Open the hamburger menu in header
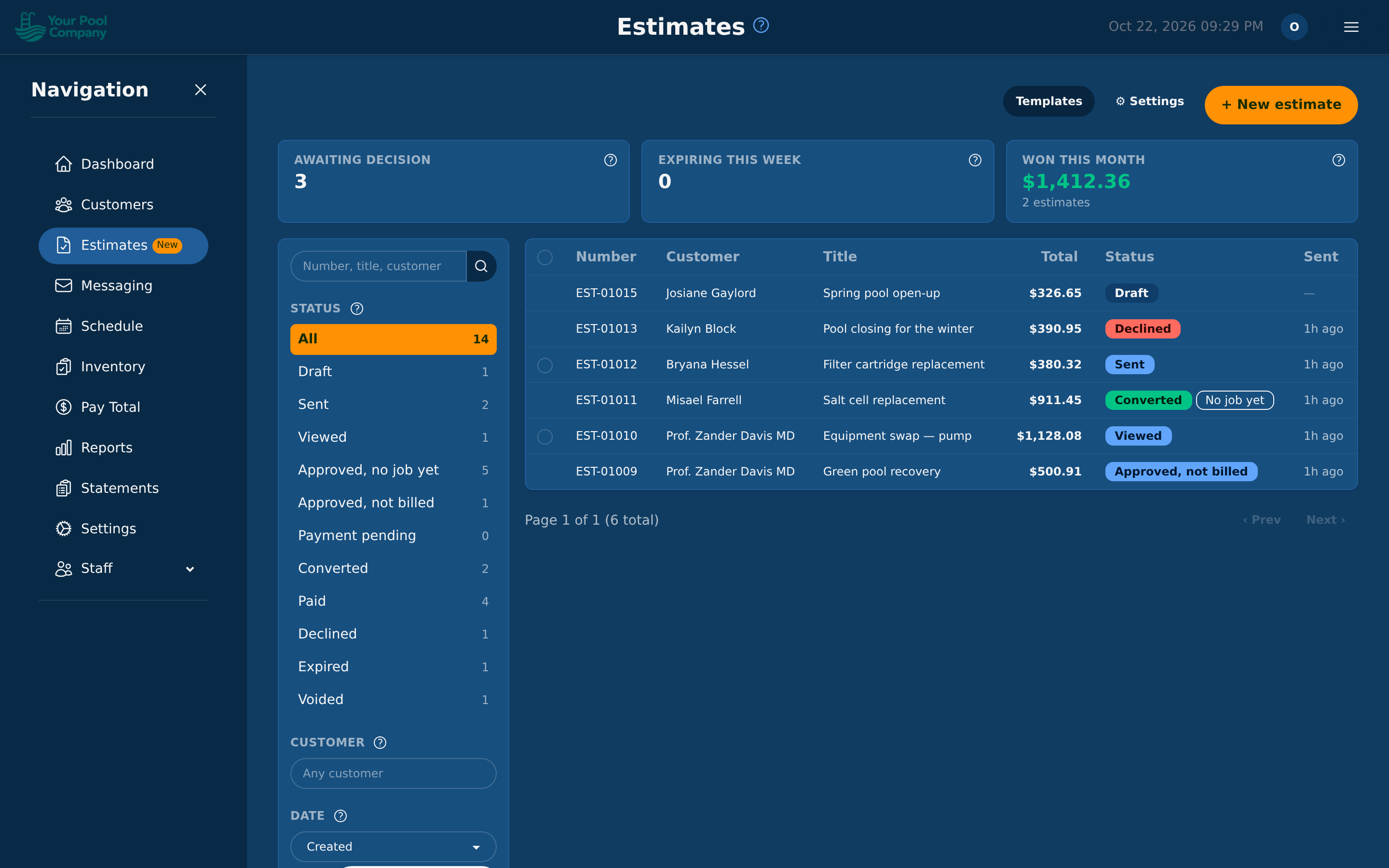 coord(1351,27)
